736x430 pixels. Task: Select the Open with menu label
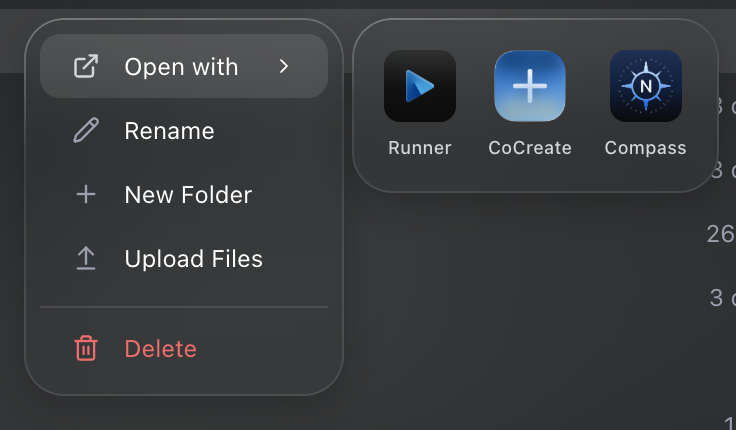pyautogui.click(x=181, y=67)
